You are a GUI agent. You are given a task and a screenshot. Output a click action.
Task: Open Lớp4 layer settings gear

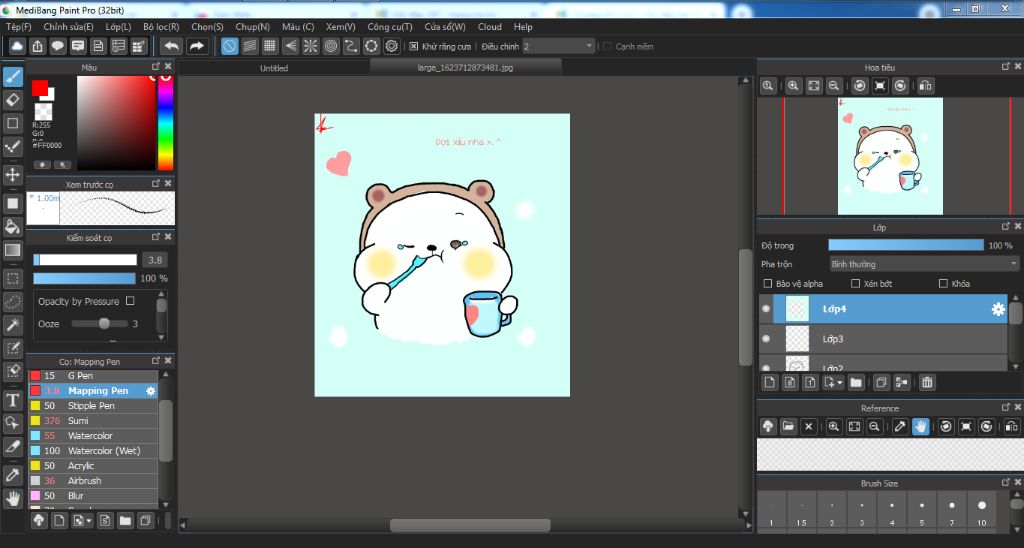pyautogui.click(x=998, y=309)
